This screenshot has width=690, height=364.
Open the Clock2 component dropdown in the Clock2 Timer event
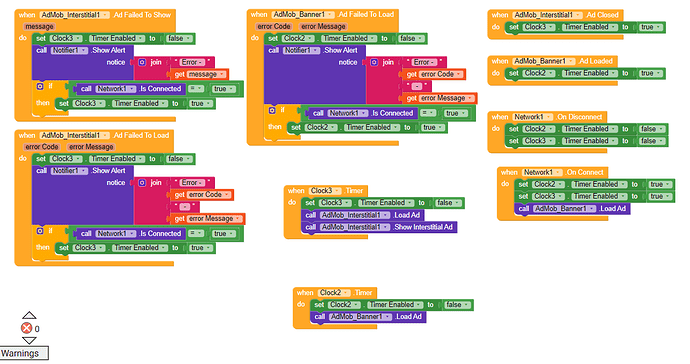(334, 293)
